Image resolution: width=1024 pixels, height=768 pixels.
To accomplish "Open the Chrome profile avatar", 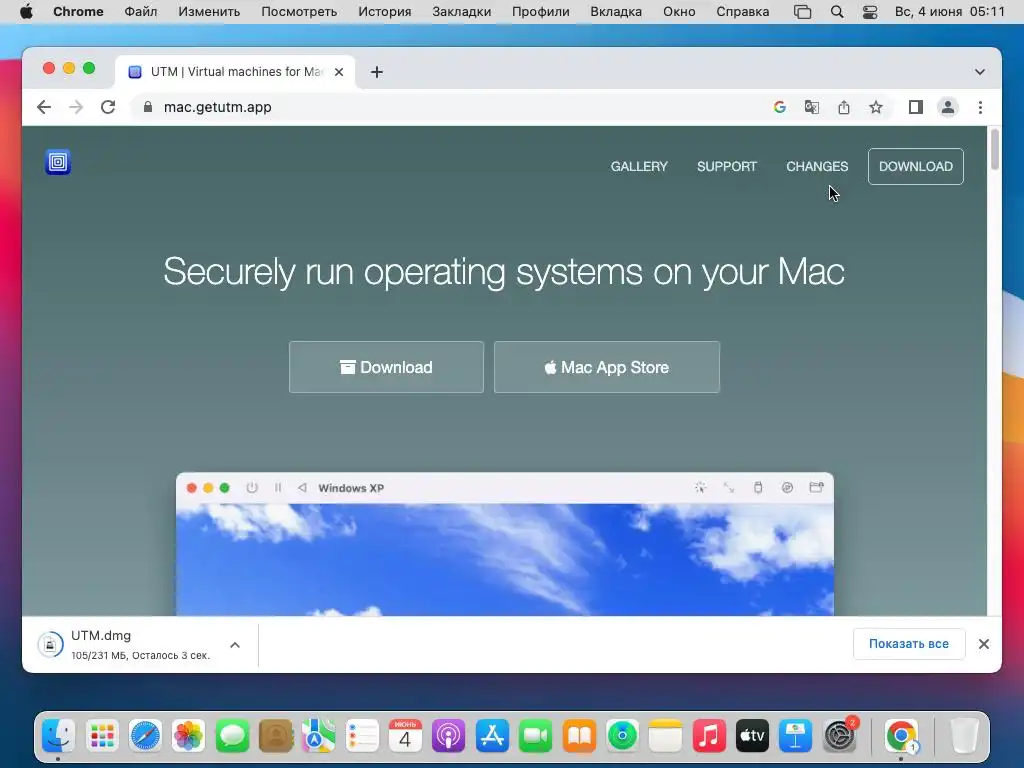I will coord(948,107).
